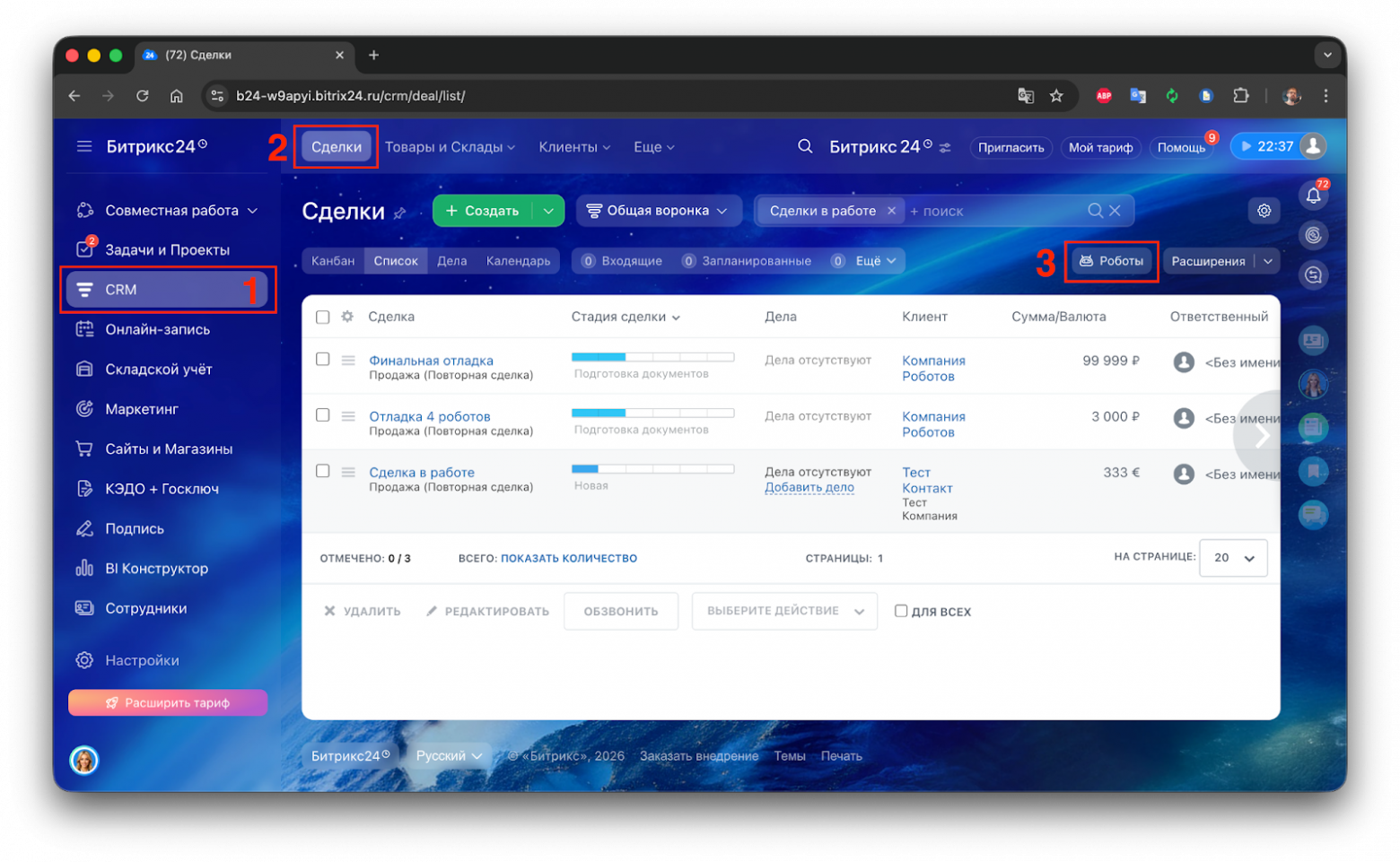Enable the ДЛЯ ВСЕХ checkbox

point(901,611)
